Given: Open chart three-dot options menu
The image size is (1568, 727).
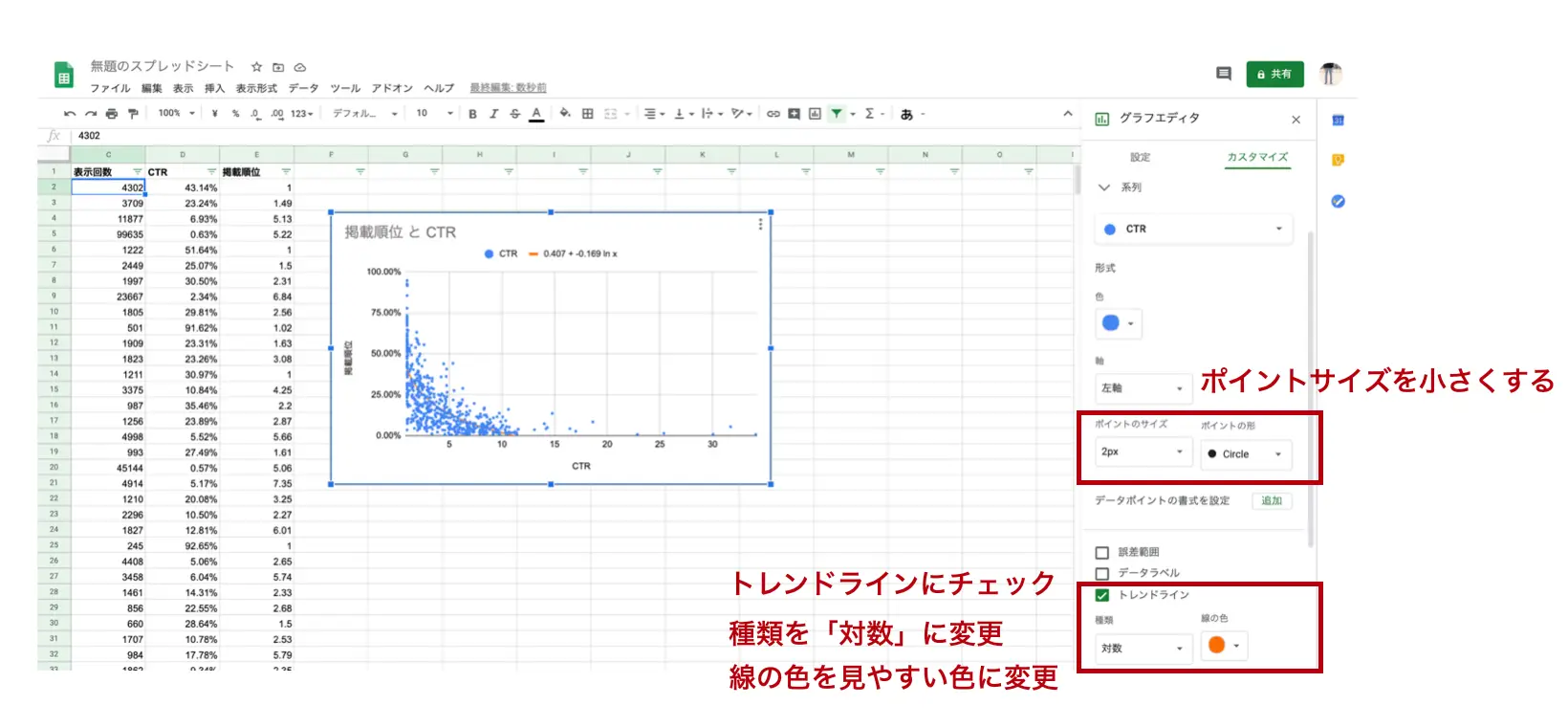Looking at the screenshot, I should point(761,224).
